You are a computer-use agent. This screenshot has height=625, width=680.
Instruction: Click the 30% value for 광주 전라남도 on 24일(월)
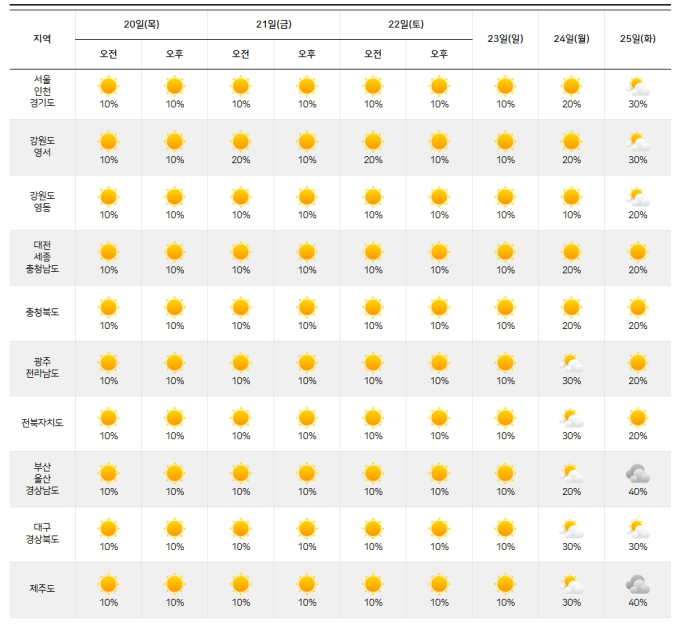click(x=571, y=381)
